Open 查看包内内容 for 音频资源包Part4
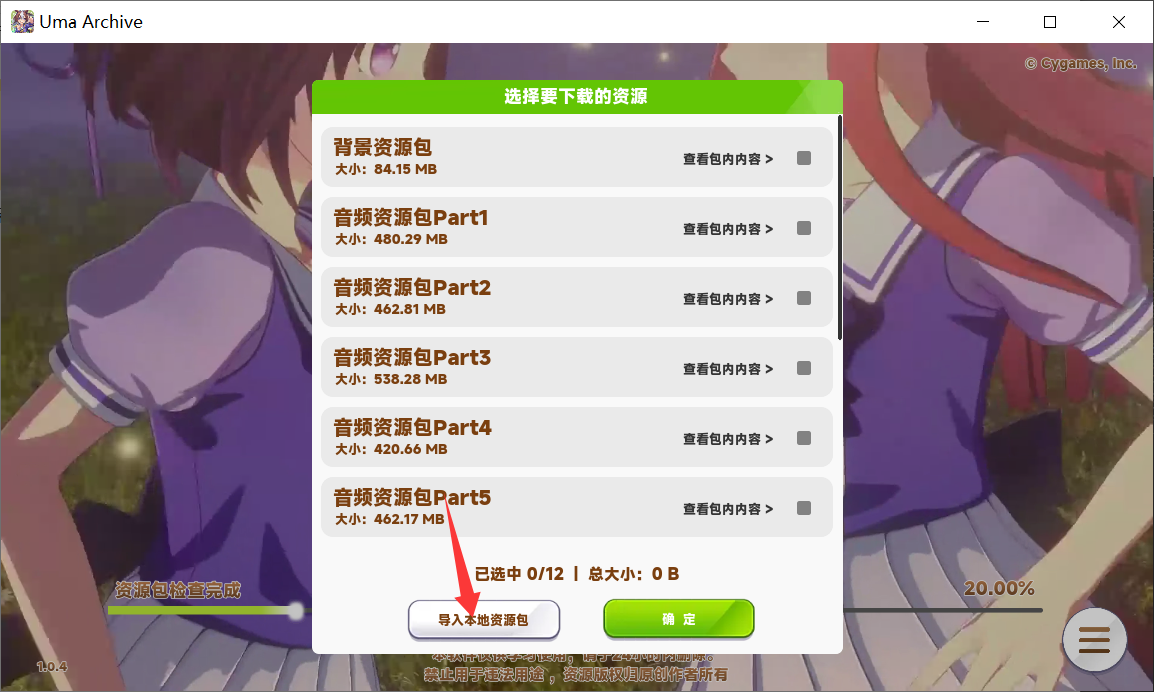The image size is (1154, 692). (728, 439)
